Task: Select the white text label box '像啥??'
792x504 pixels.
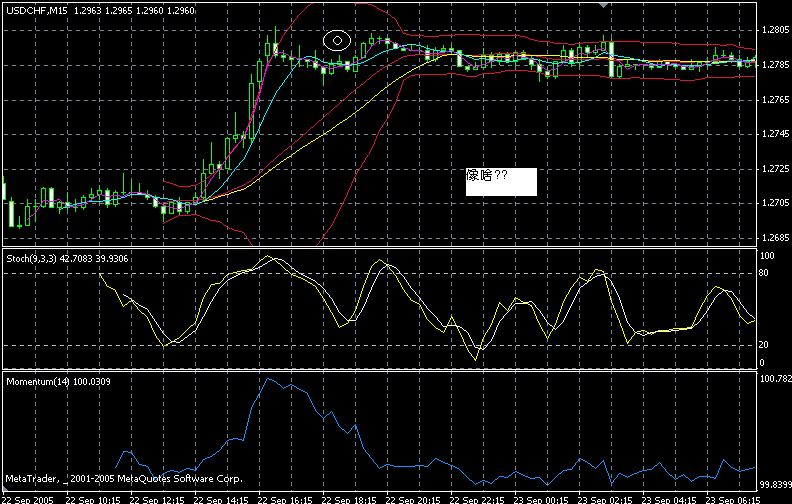Action: tap(501, 182)
